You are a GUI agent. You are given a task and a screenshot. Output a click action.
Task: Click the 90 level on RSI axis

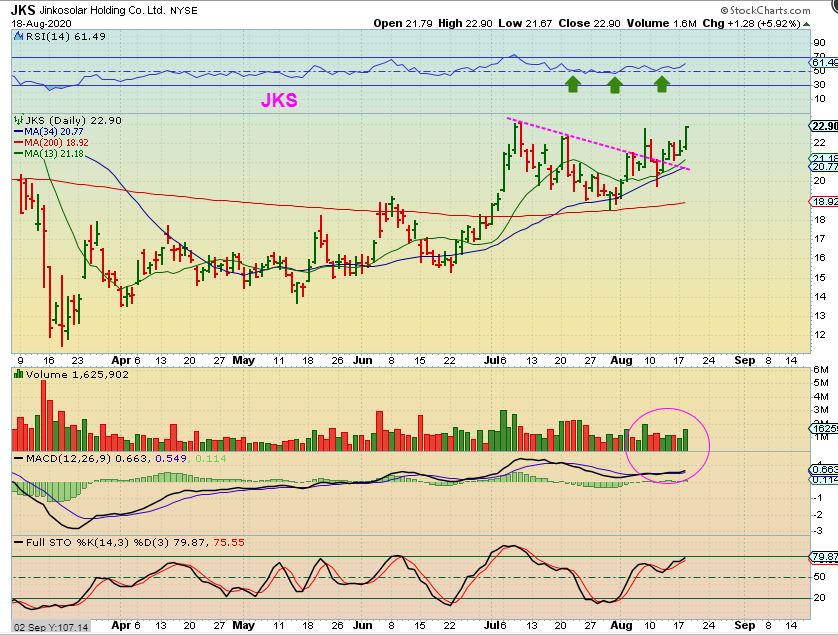819,43
